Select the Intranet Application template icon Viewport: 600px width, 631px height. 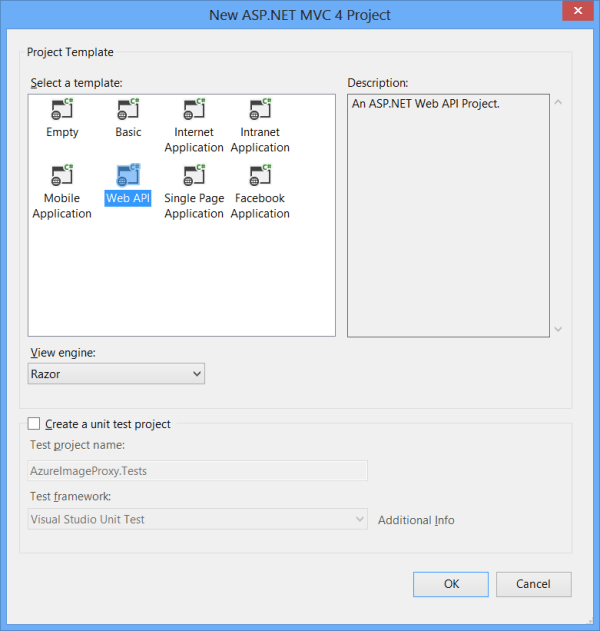(x=260, y=109)
